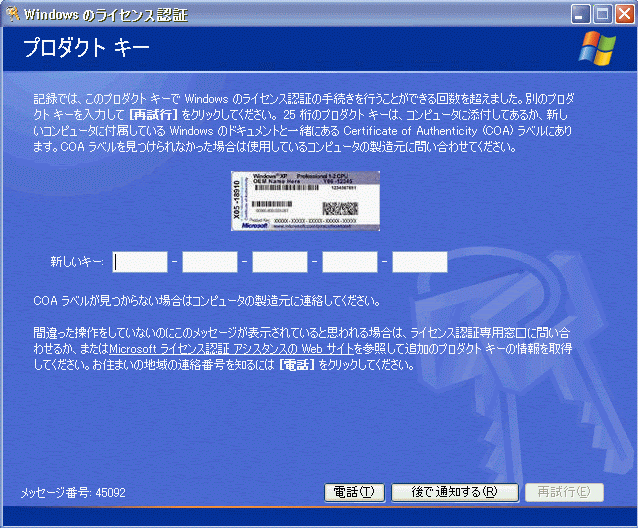Select the fifth product key field
Screen dimensions: 638x528
coord(420,262)
